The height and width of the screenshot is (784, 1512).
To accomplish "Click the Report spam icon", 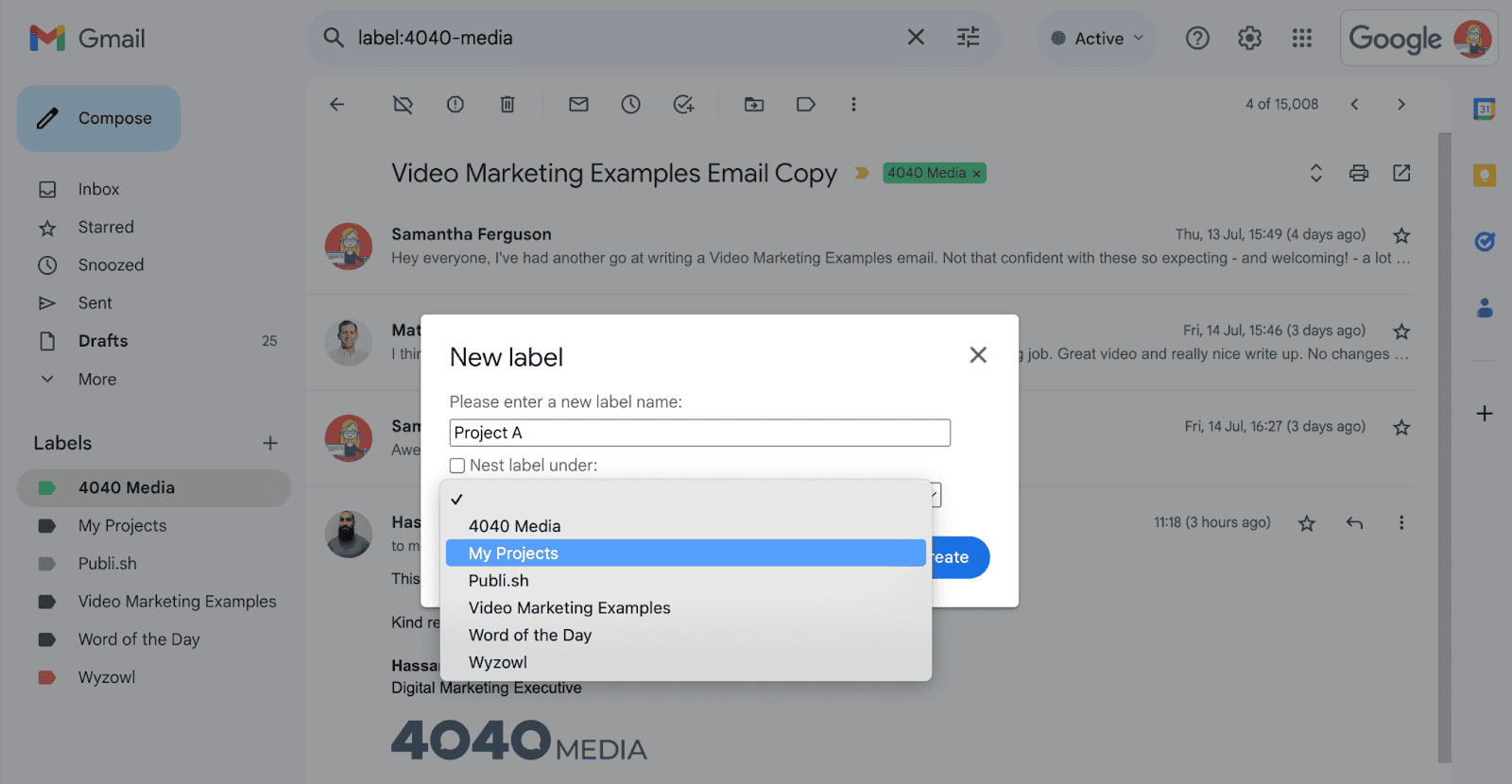I will (x=455, y=105).
